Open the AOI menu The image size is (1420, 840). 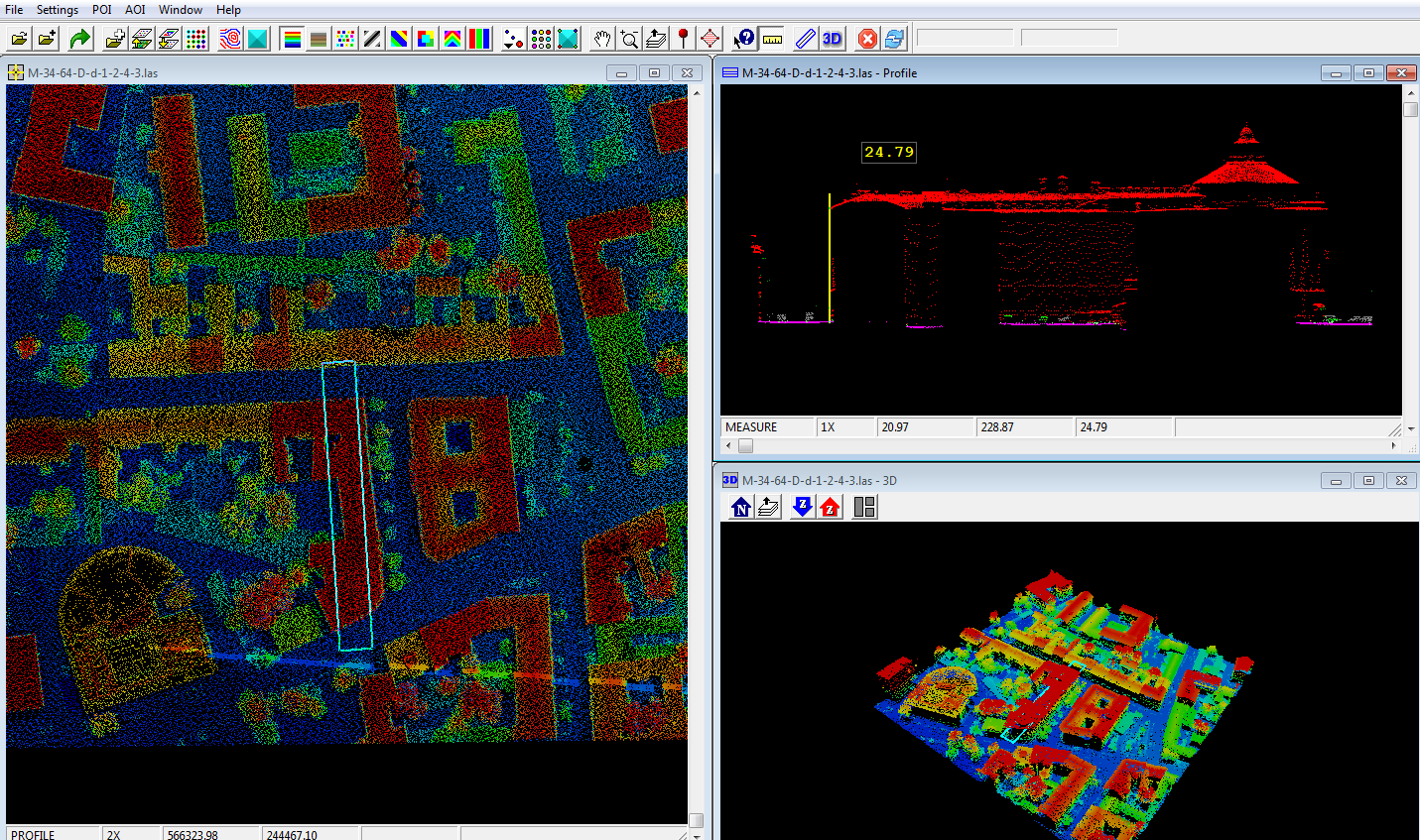pyautogui.click(x=136, y=10)
